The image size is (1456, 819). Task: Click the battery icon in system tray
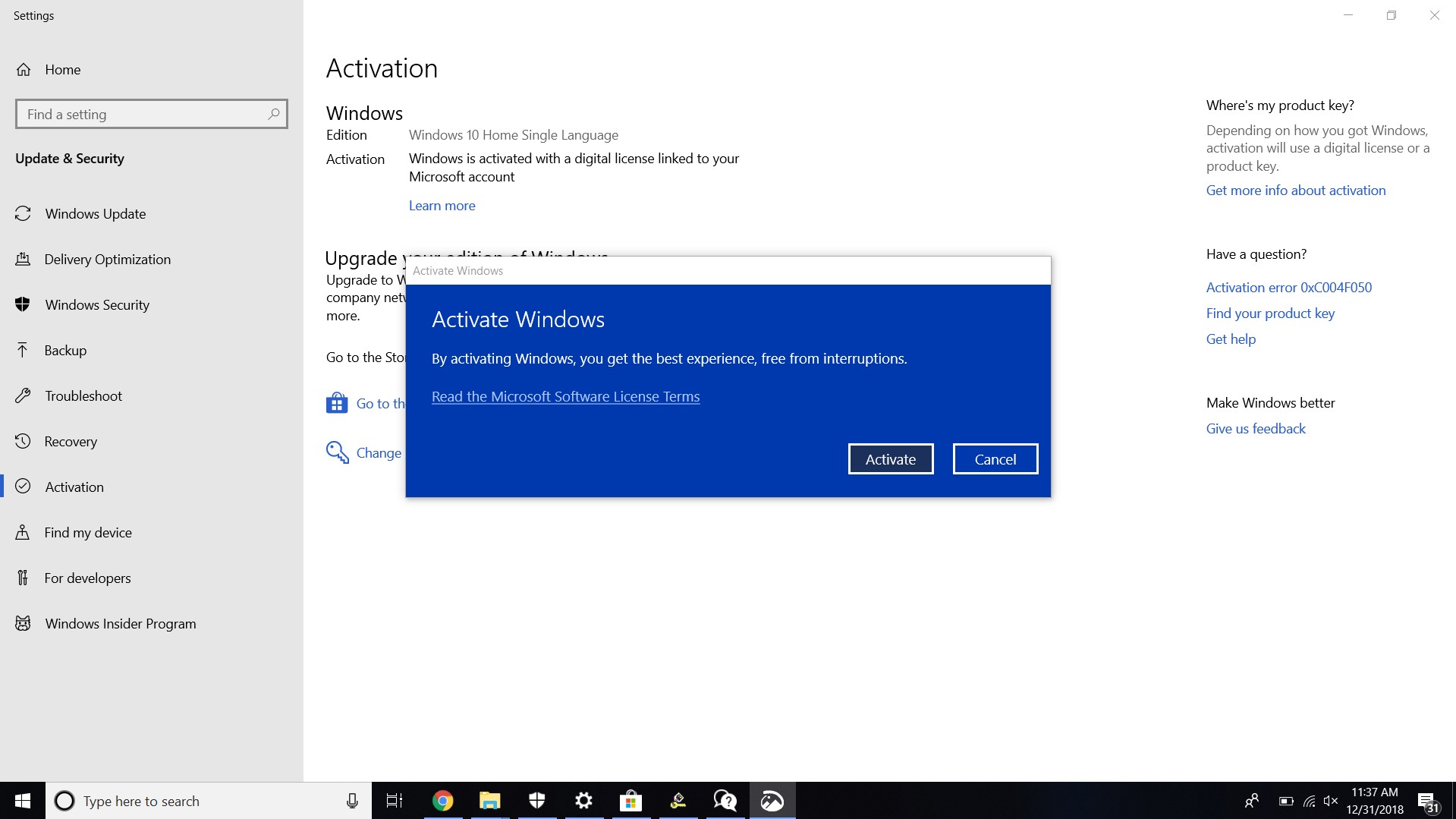[x=1286, y=801]
